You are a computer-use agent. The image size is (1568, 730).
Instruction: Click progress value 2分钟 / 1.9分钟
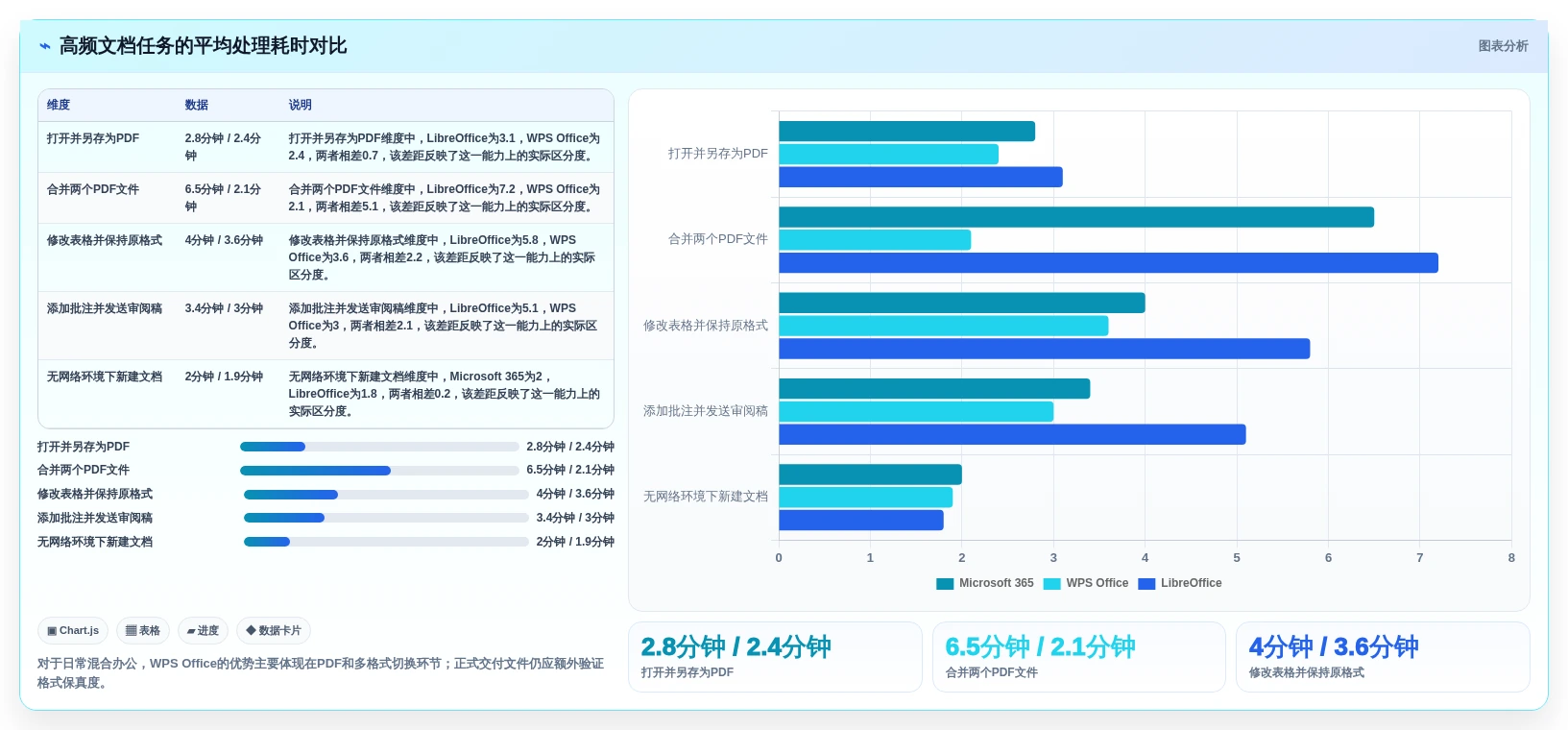pos(575,542)
